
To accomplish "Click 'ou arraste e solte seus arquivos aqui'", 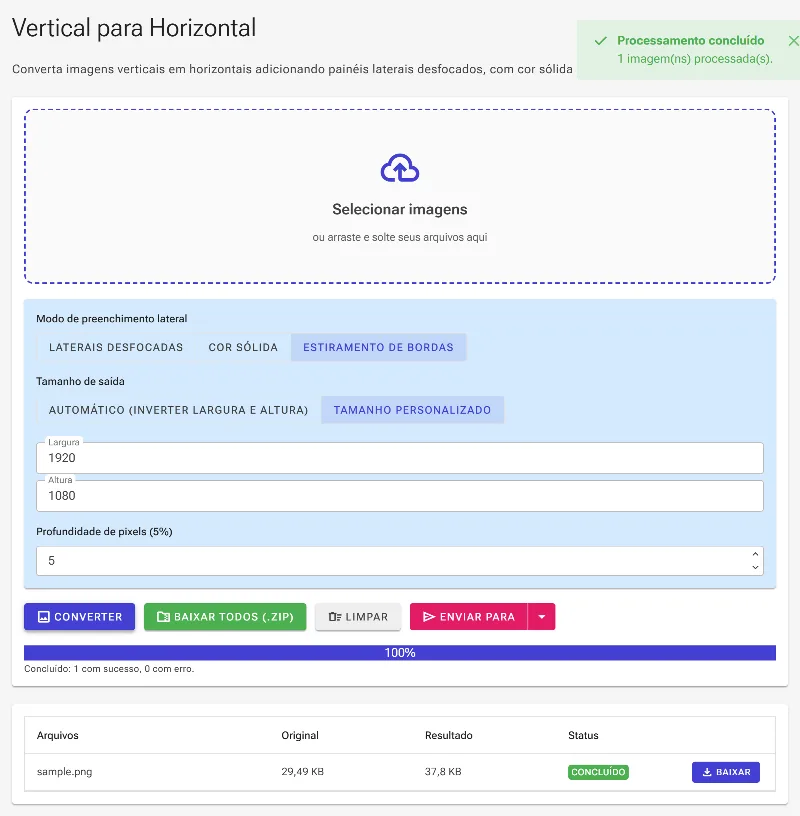I will click(x=400, y=237).
